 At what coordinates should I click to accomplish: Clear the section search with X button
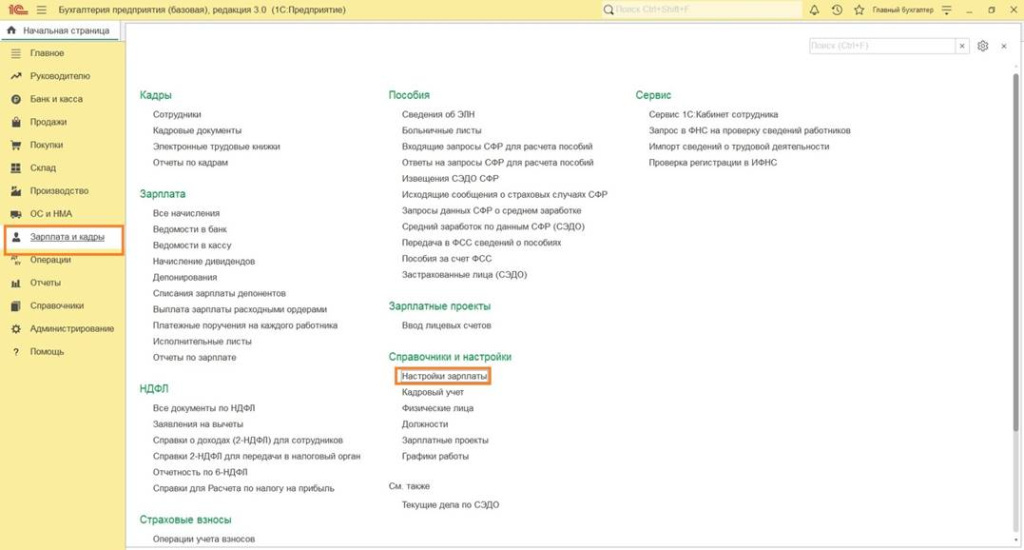962,46
